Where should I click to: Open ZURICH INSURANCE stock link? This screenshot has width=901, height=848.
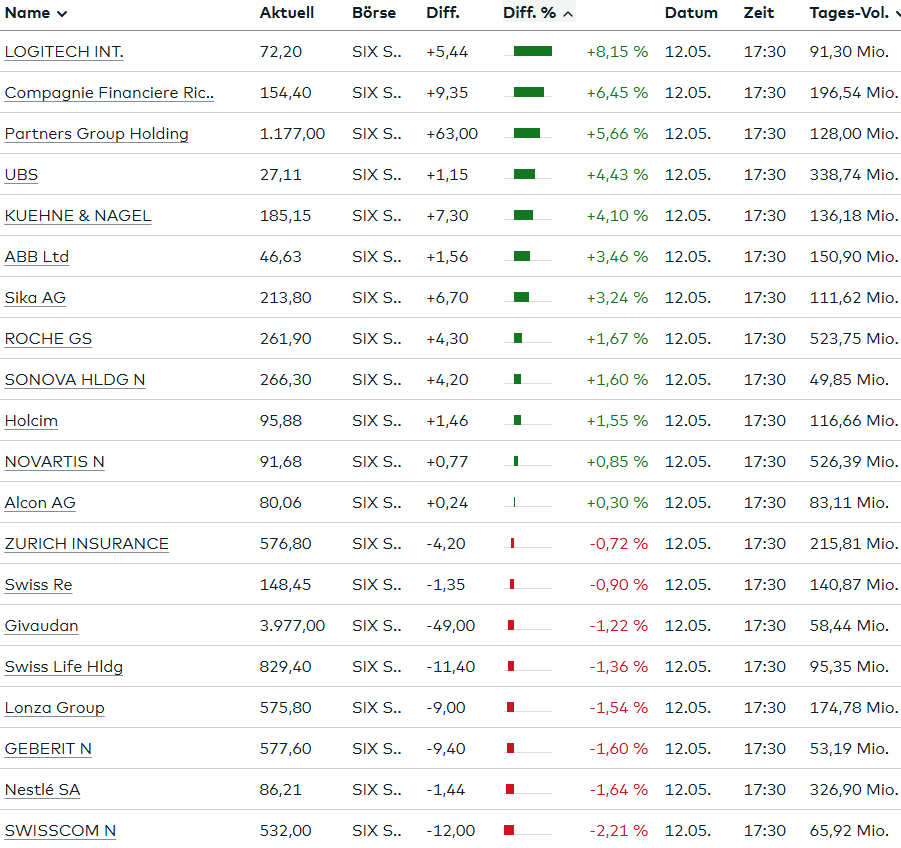(x=87, y=544)
